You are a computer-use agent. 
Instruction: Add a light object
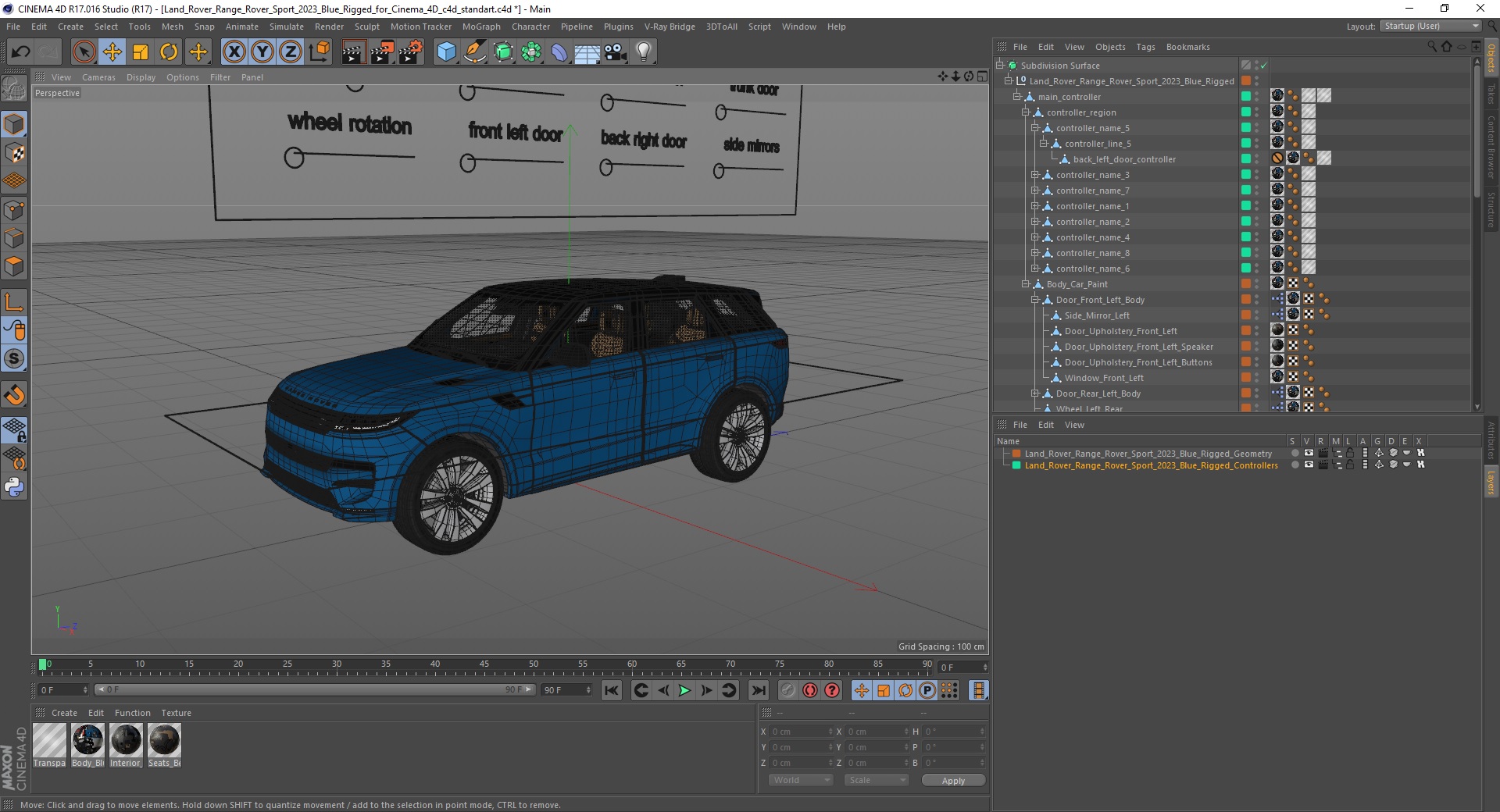click(644, 52)
